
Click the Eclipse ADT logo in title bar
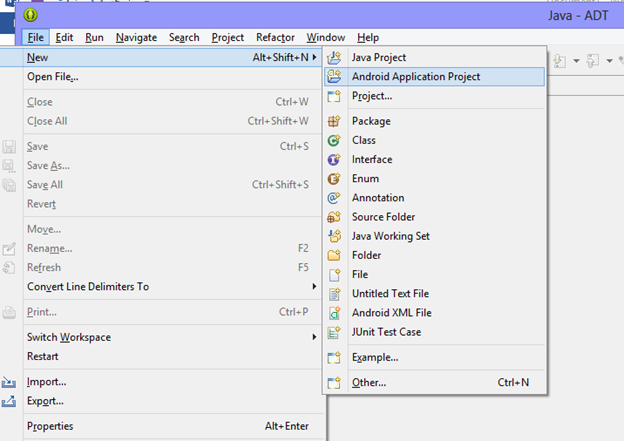(x=31, y=15)
